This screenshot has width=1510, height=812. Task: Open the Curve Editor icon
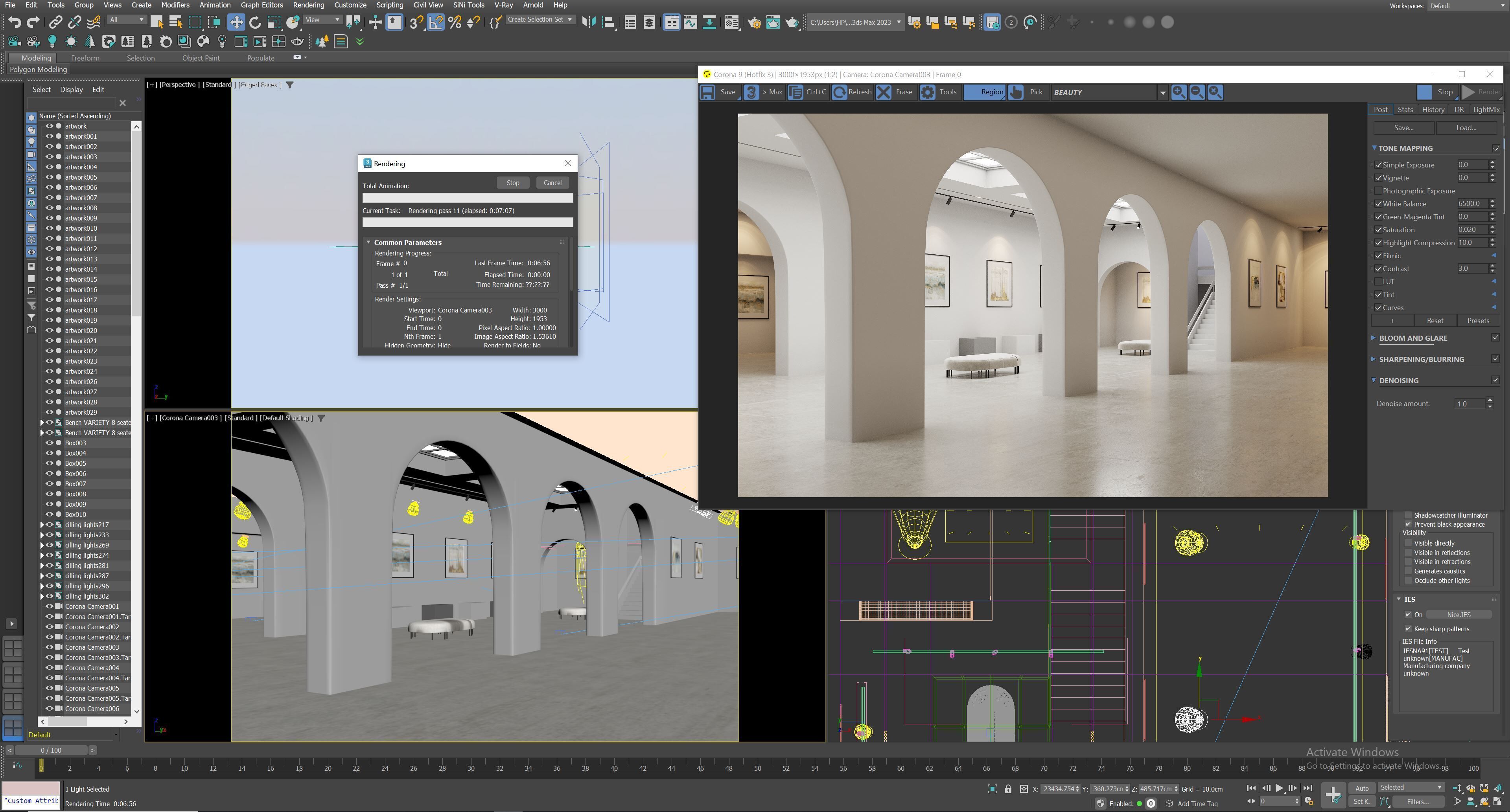(x=690, y=22)
